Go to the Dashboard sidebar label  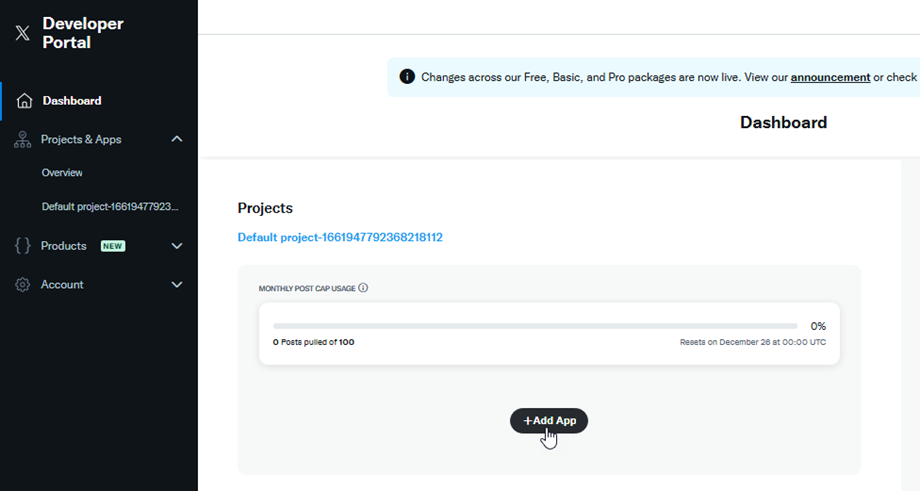[x=72, y=101]
